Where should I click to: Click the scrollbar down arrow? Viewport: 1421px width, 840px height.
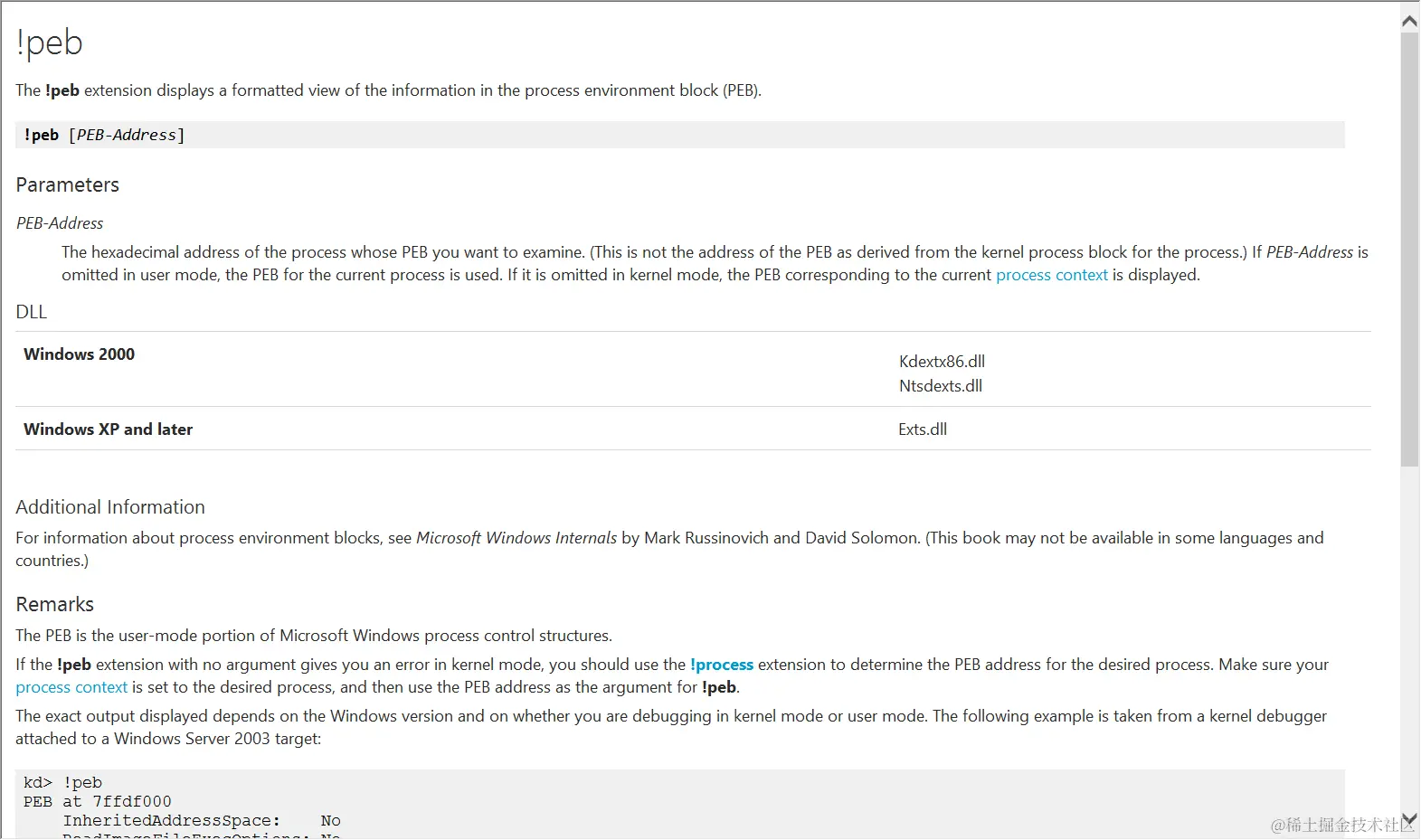(1409, 819)
